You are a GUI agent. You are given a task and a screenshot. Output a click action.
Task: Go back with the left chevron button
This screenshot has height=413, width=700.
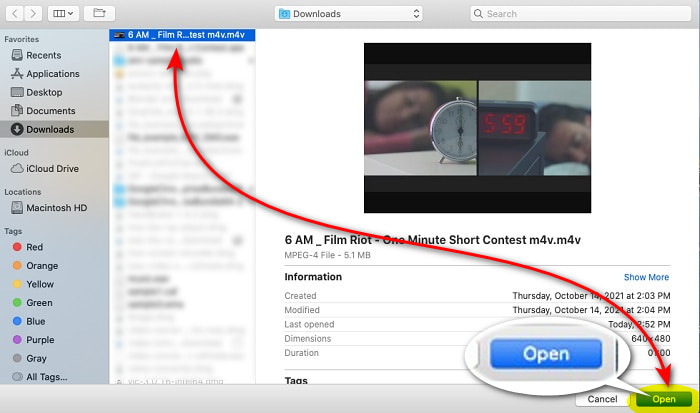click(x=15, y=14)
